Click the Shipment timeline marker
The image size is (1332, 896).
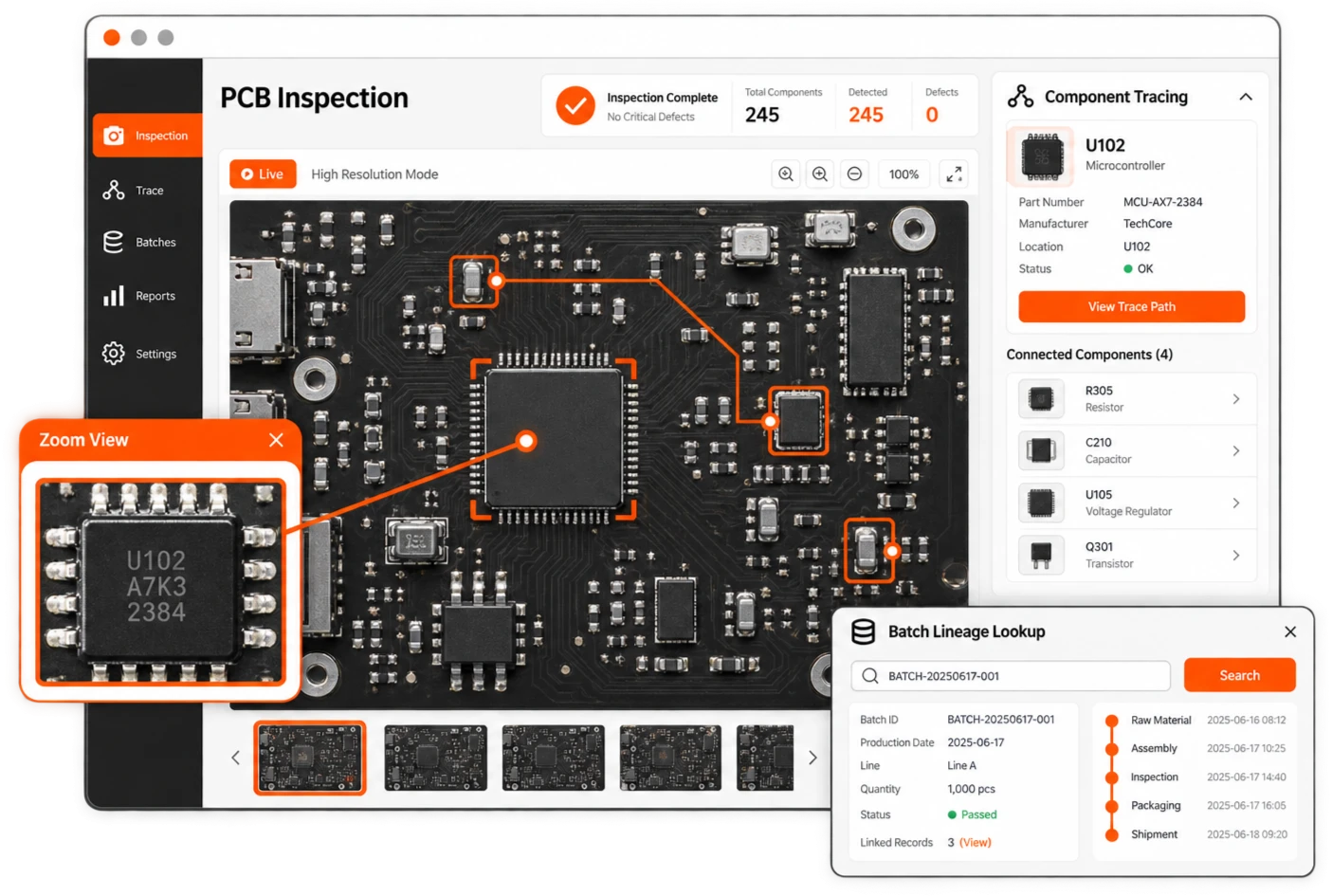point(1111,835)
